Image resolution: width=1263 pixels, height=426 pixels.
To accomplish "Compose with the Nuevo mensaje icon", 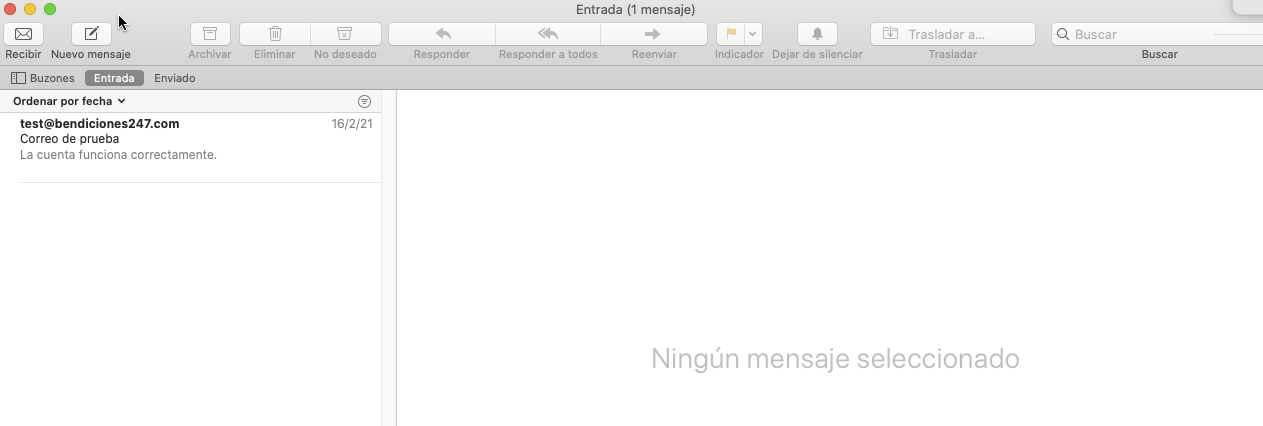I will (x=91, y=34).
